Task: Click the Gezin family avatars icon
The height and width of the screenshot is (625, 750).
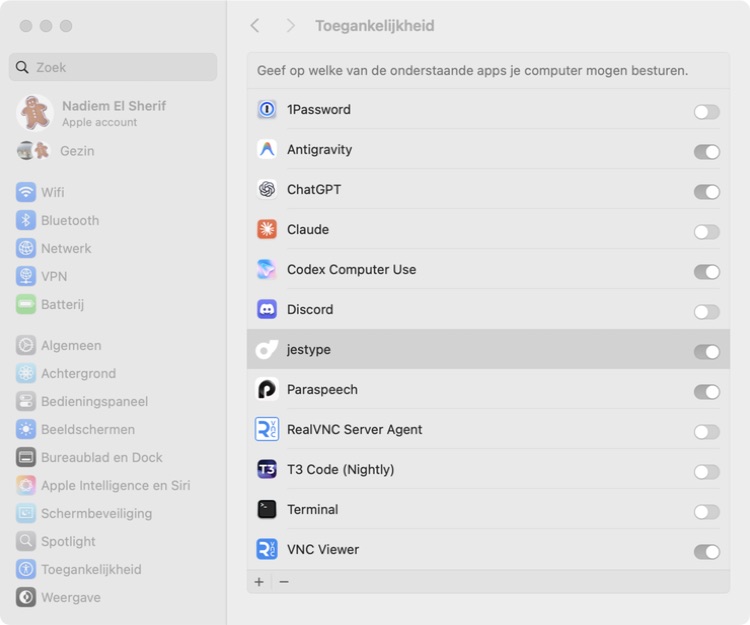Action: (33, 151)
